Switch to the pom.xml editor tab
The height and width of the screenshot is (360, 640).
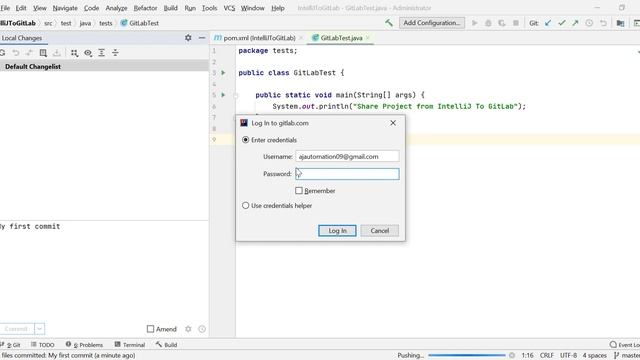(259, 38)
